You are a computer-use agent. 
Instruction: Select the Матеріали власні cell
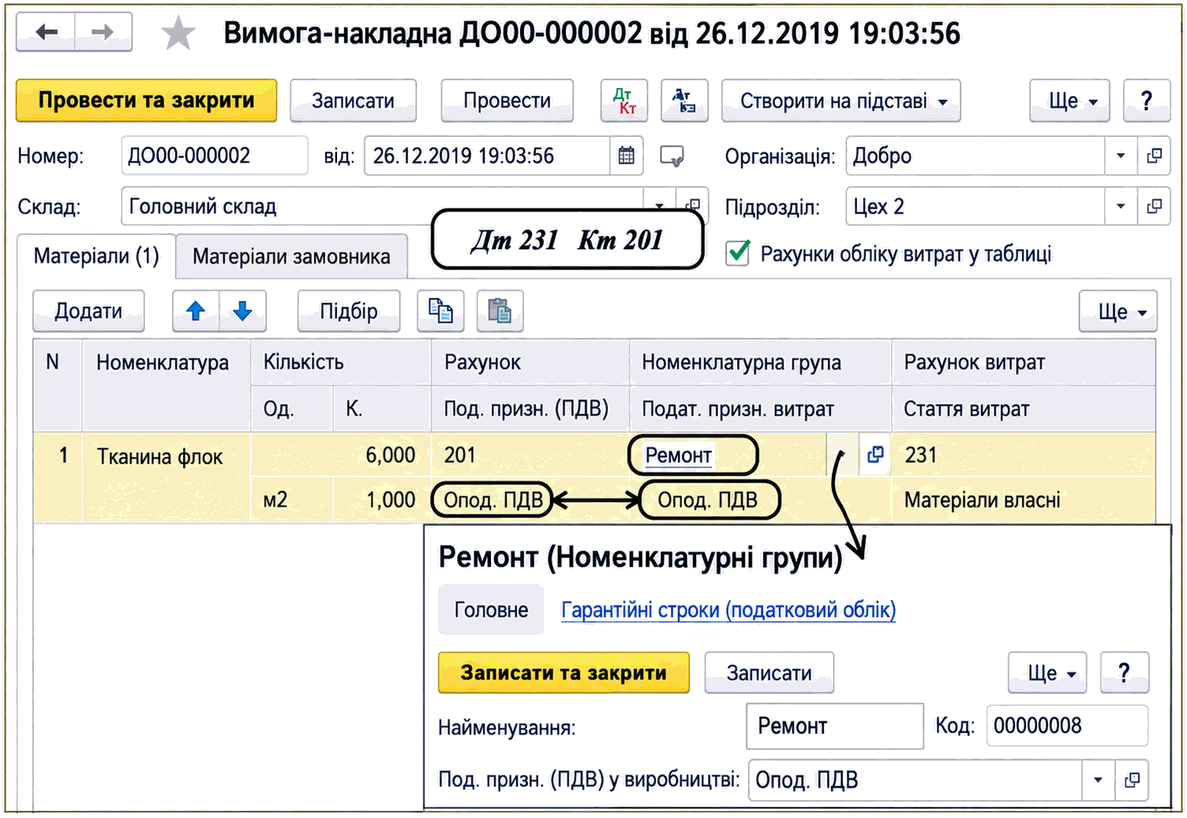click(1023, 499)
